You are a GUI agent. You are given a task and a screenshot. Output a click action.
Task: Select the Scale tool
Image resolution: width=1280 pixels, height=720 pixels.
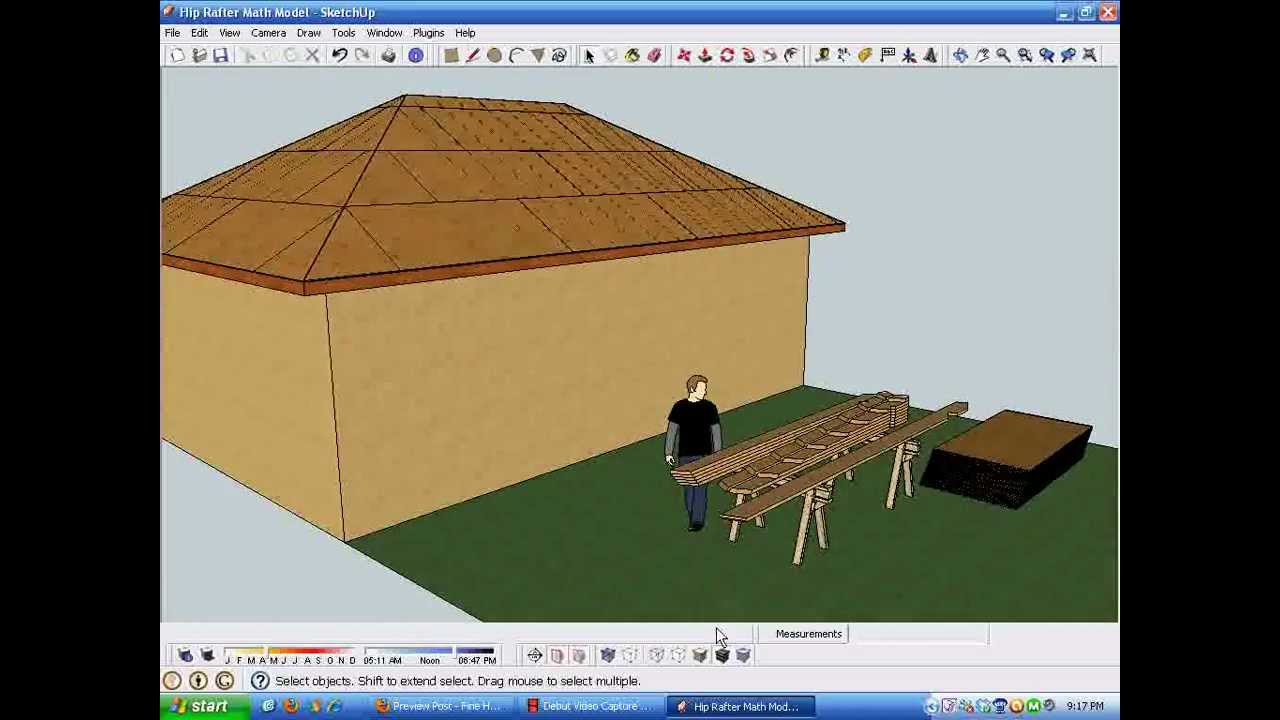770,56
